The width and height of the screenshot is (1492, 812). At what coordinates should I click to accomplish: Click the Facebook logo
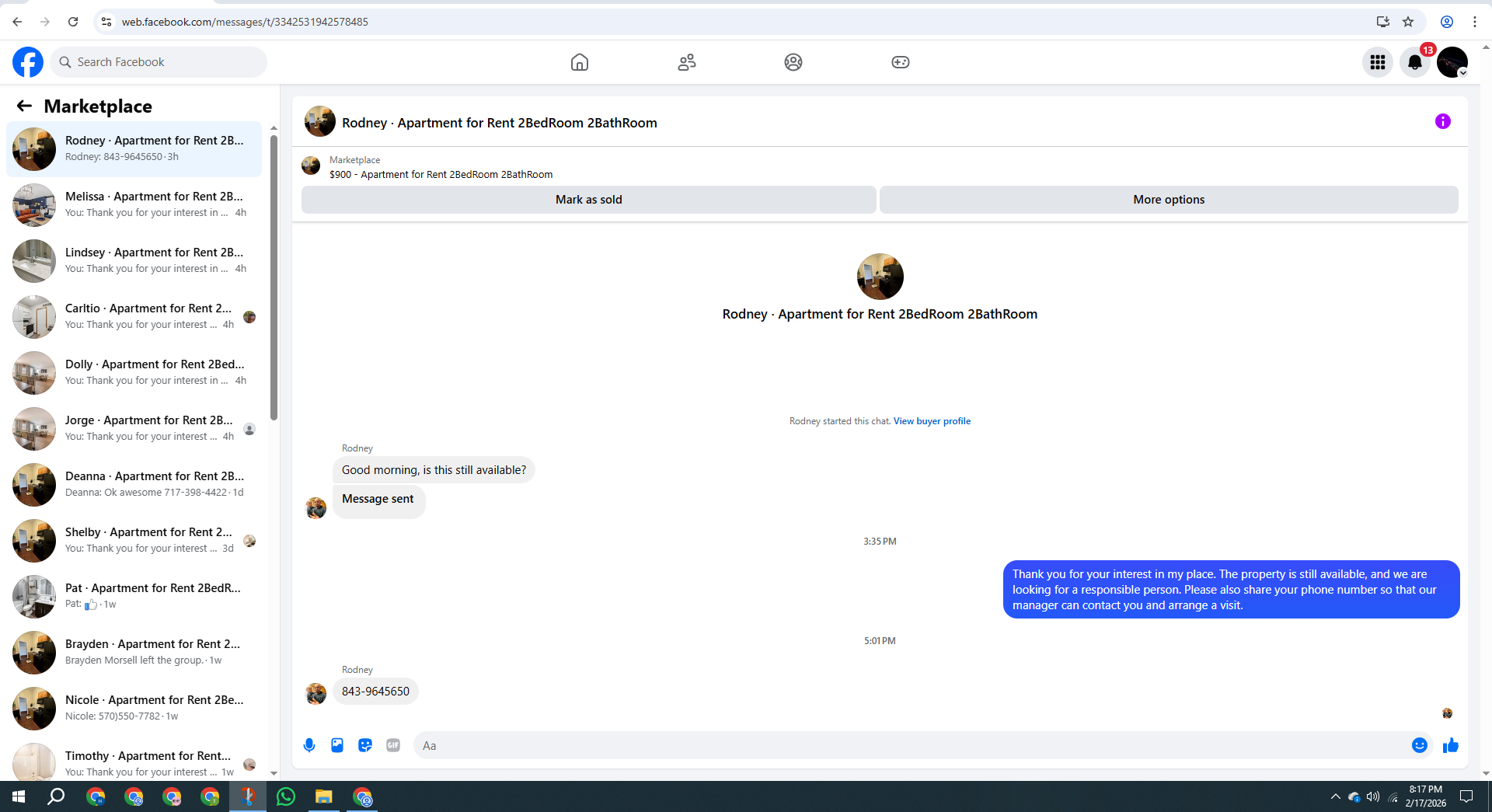coord(28,62)
